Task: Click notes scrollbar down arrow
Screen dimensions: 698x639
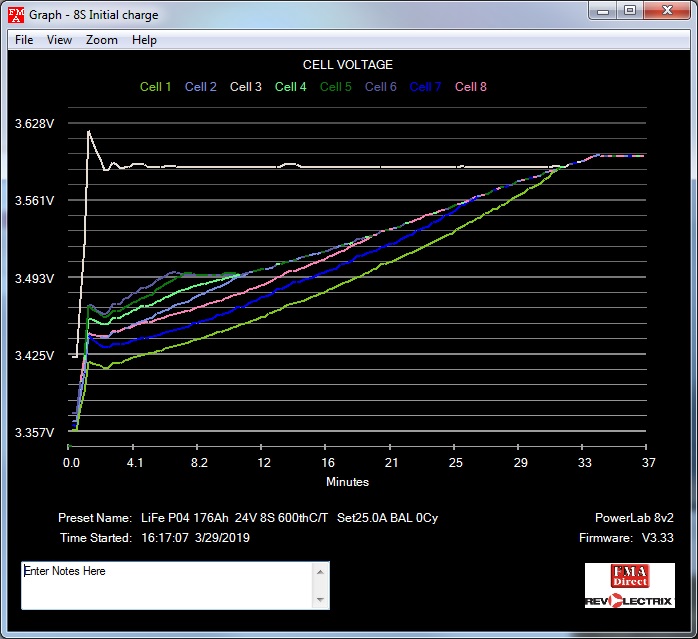Action: pyautogui.click(x=320, y=600)
